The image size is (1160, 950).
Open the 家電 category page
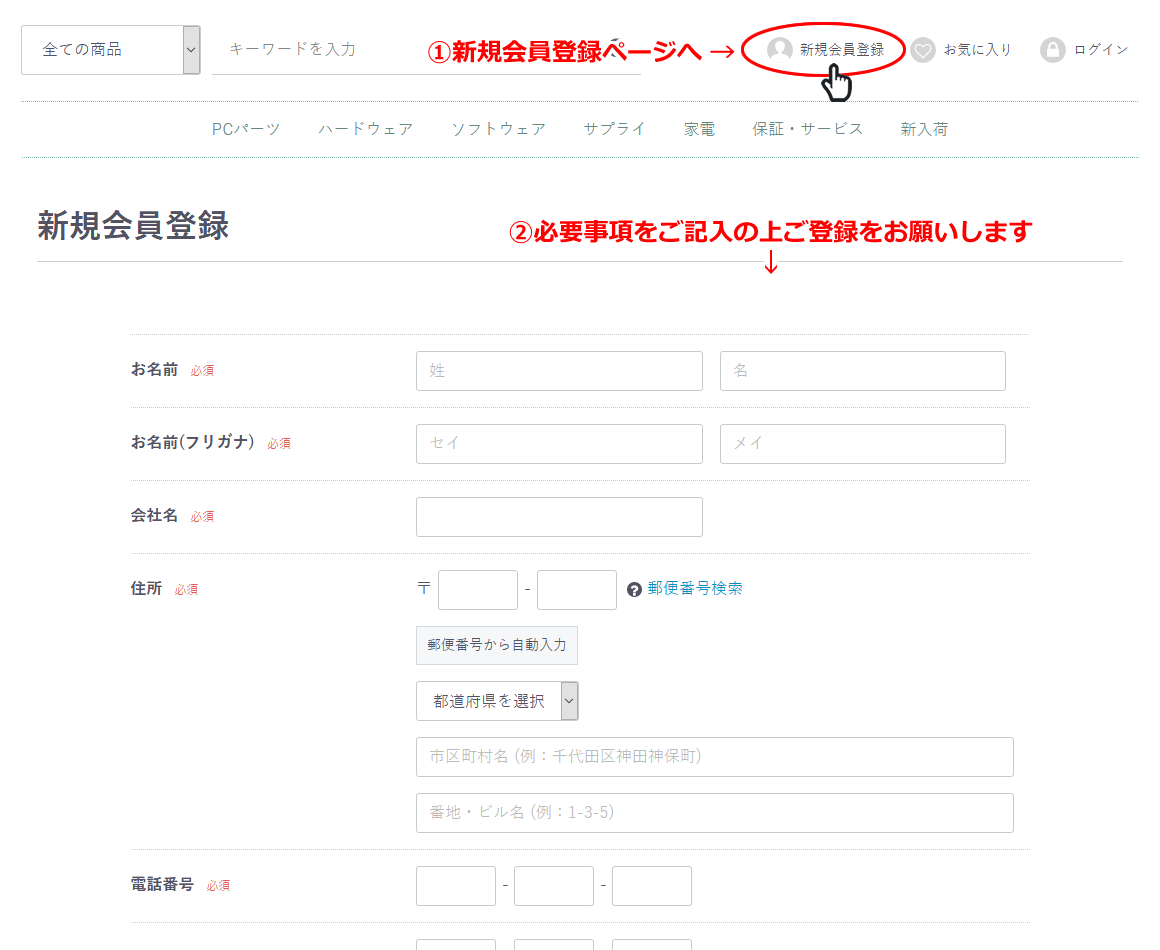699,128
